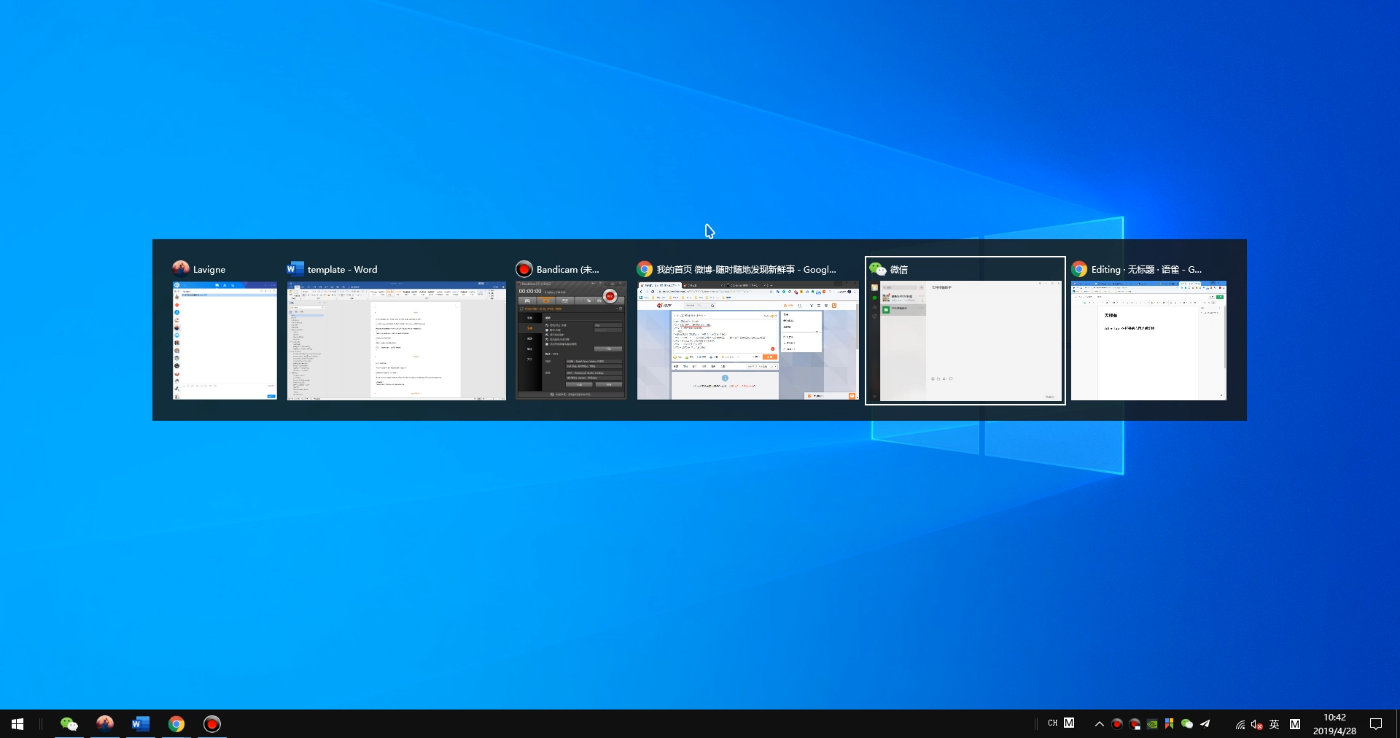Click the Bandicam icon in switcher header

(524, 269)
